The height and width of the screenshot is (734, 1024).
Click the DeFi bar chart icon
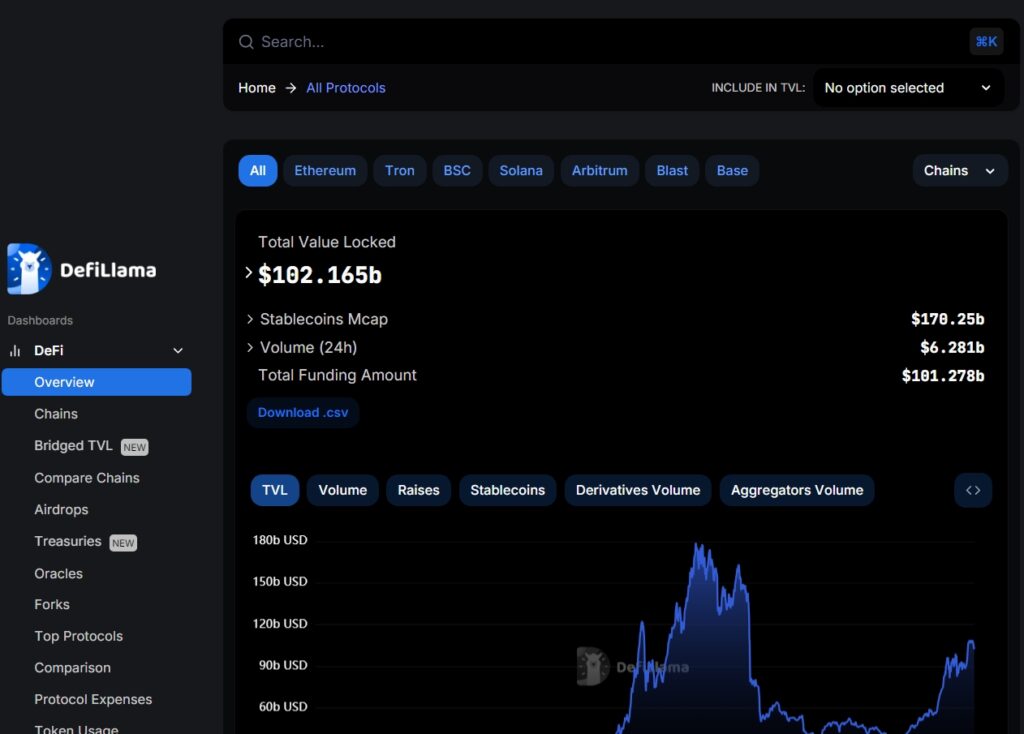click(x=15, y=351)
